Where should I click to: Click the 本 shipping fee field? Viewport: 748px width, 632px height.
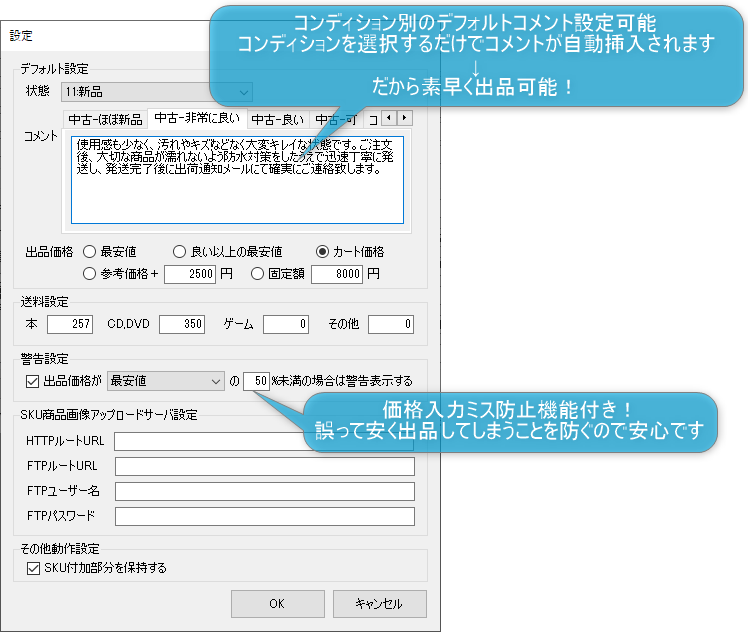[x=70, y=324]
